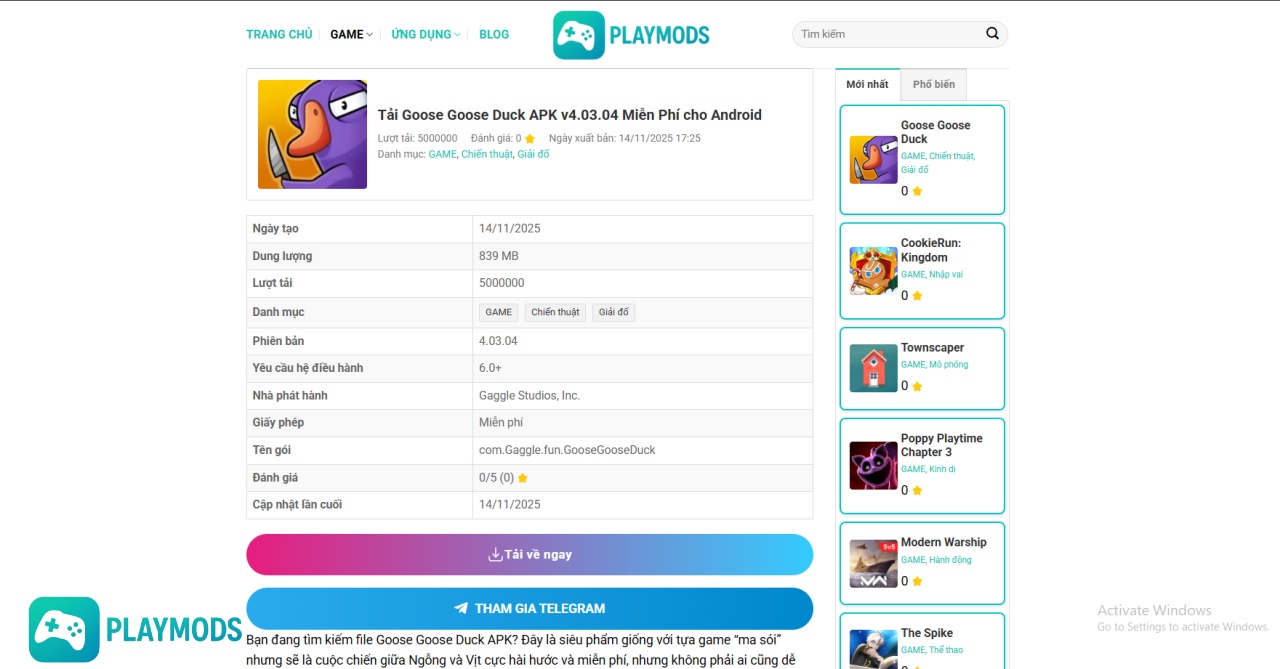
Task: Click the star under Townscaper
Action: pos(917,386)
